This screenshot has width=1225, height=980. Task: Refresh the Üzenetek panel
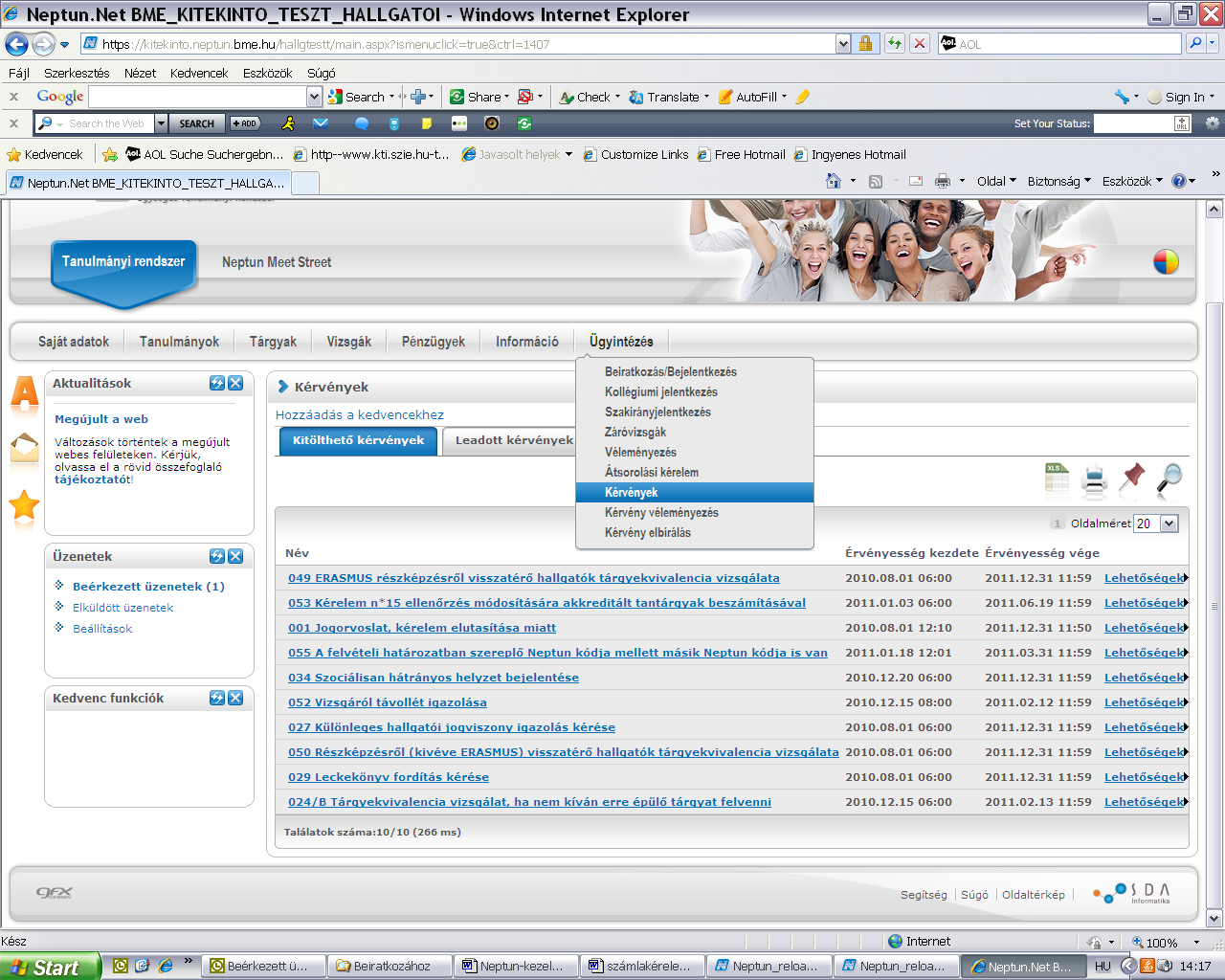tap(217, 556)
